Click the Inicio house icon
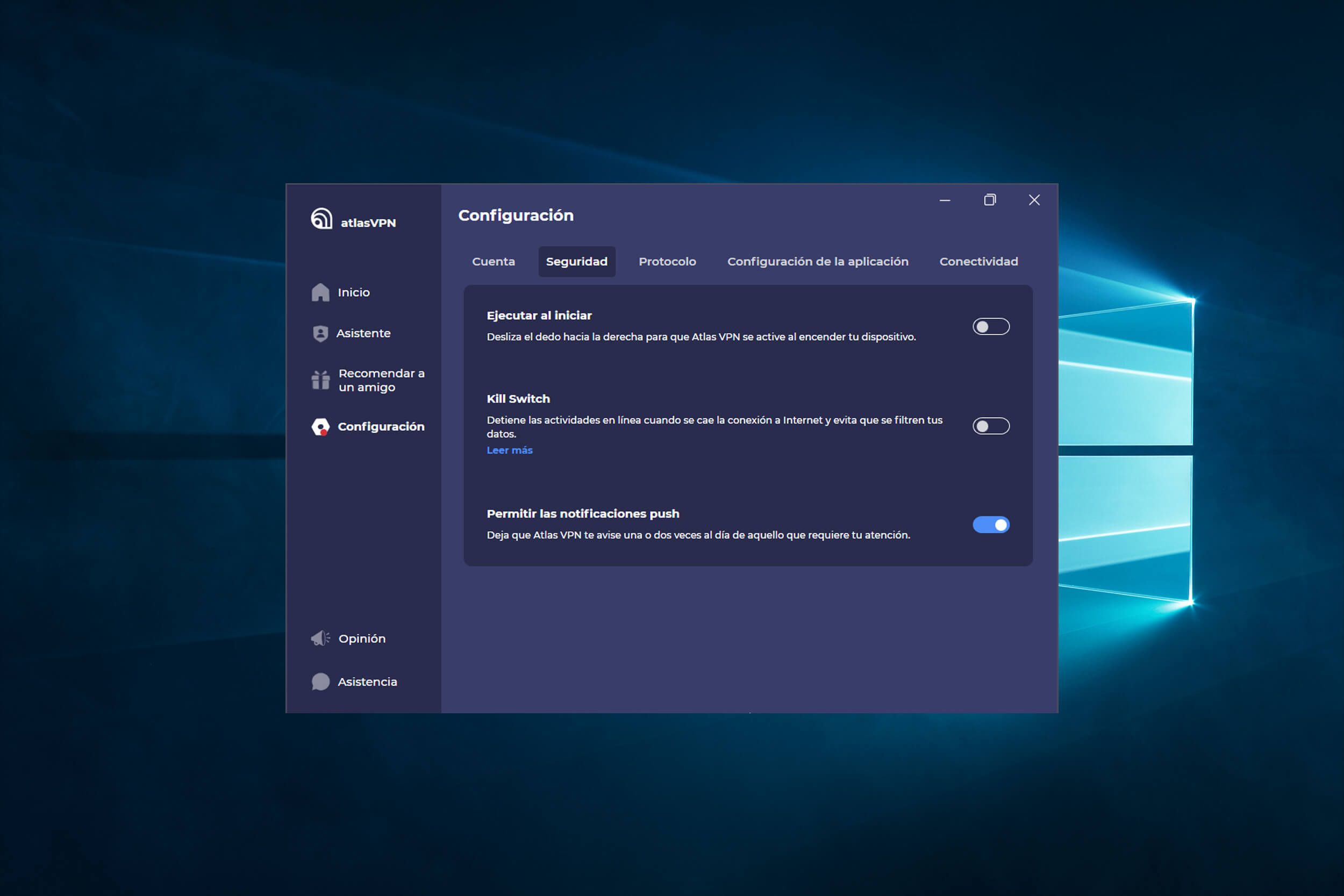This screenshot has height=896, width=1344. point(320,292)
